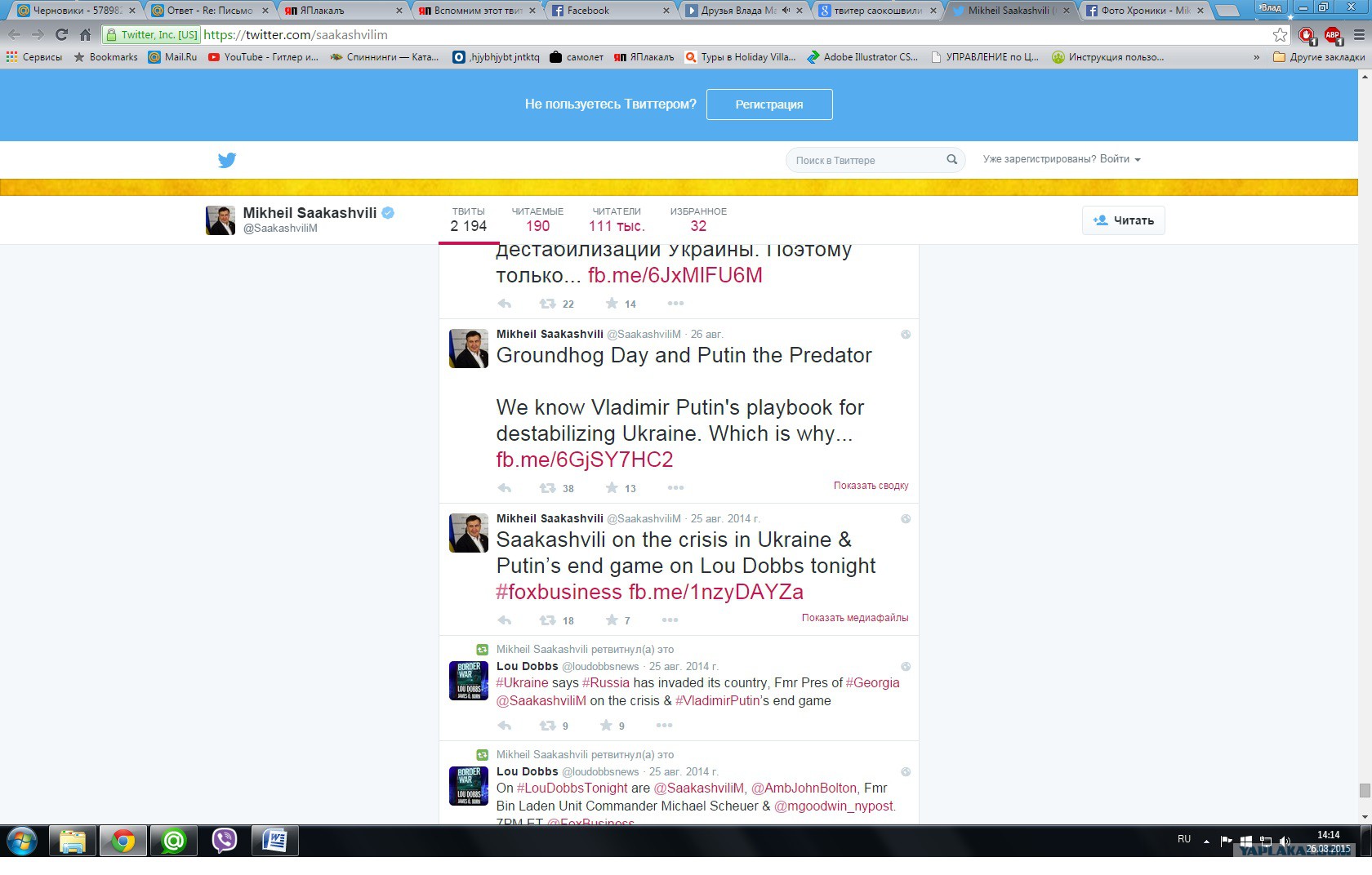Open Windows Explorer from the taskbar
Viewport: 1372px width, 875px height.
[x=73, y=841]
